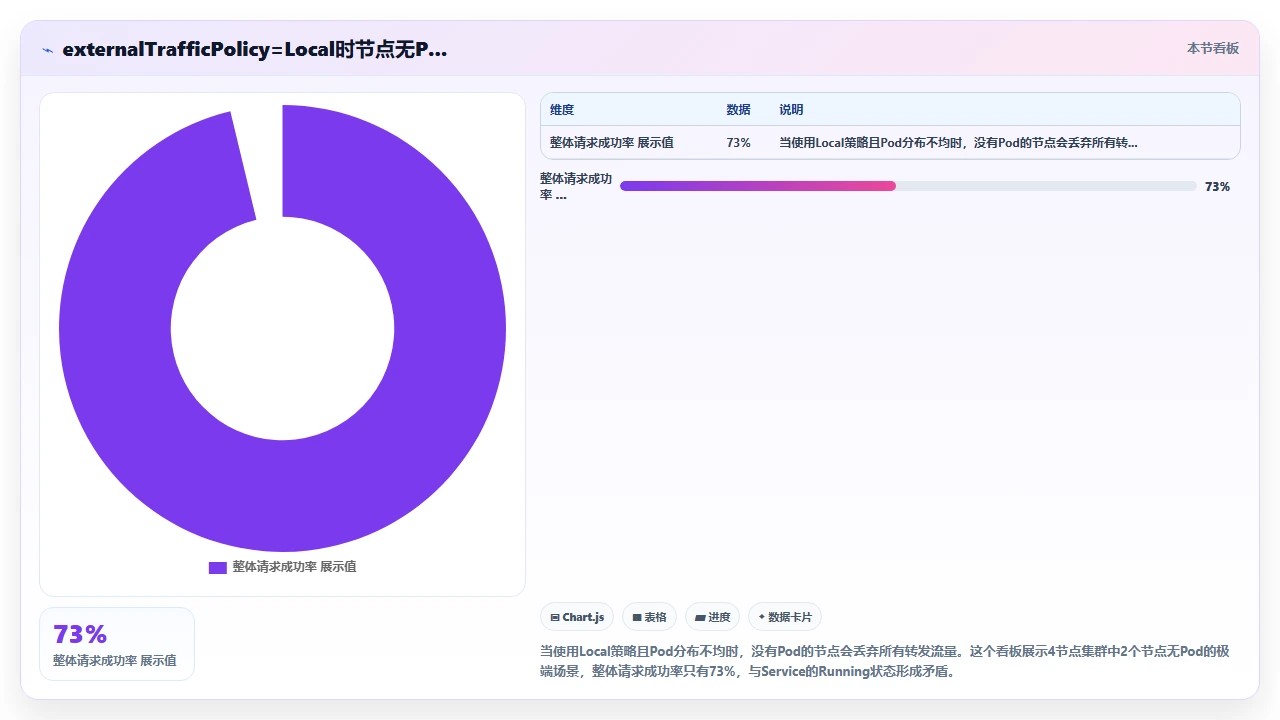
Task: Toggle the 整体请求成功率 展示值 chart legend
Action: pos(282,567)
